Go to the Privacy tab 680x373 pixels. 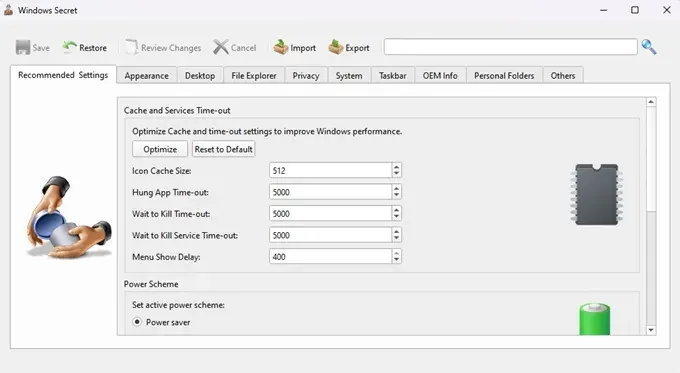(x=306, y=75)
